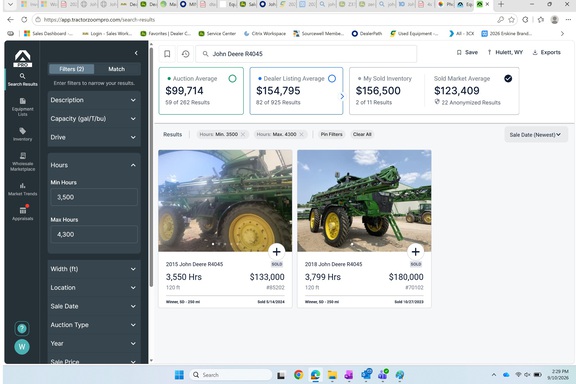Open the Sales Dashboard bookmark

point(48,33)
